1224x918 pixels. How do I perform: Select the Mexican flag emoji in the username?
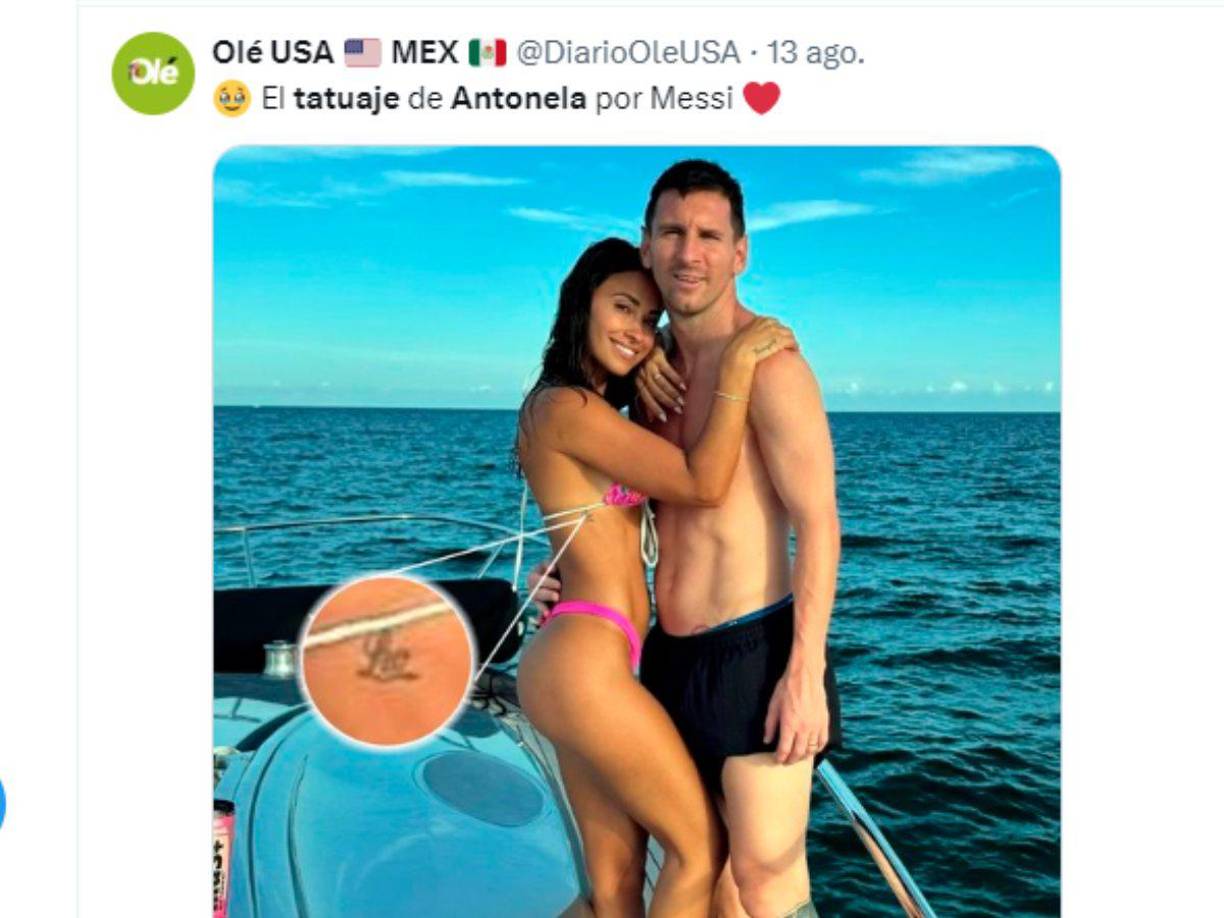click(484, 57)
